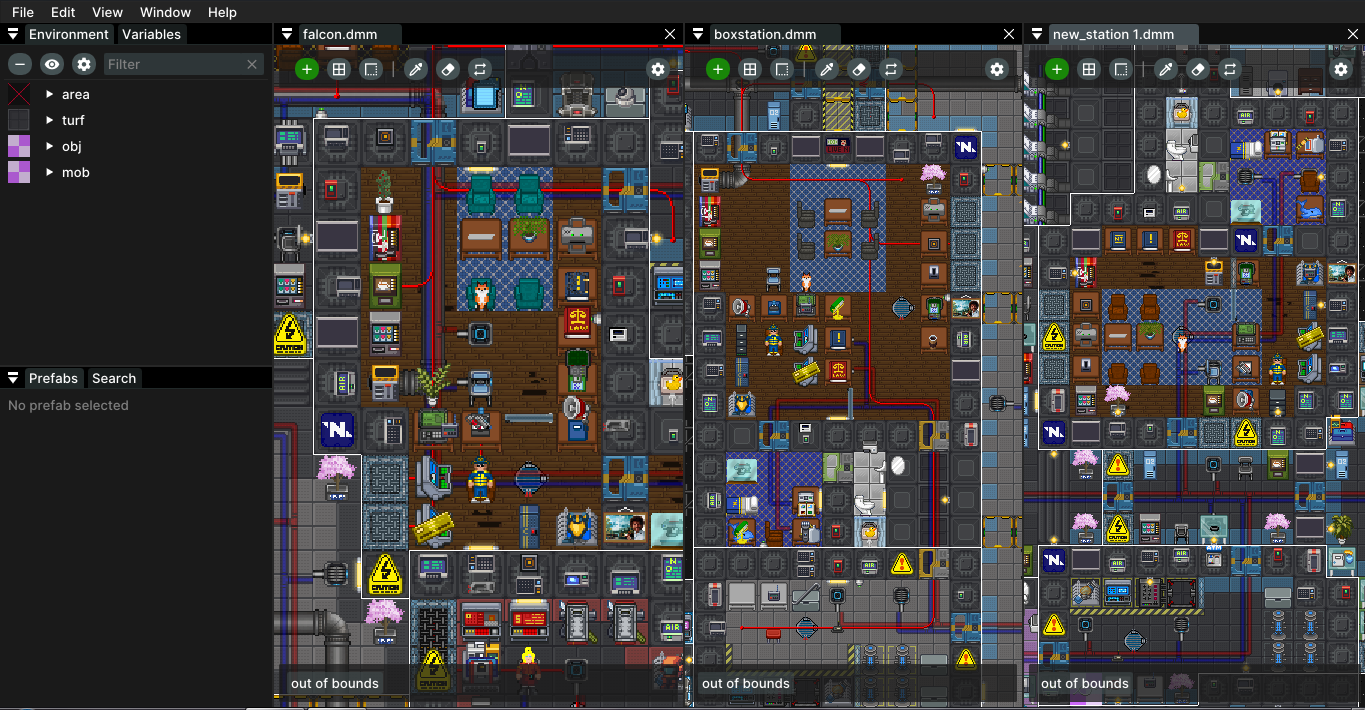Select the eraser tool in new_station 1.dmm

coord(1198,69)
